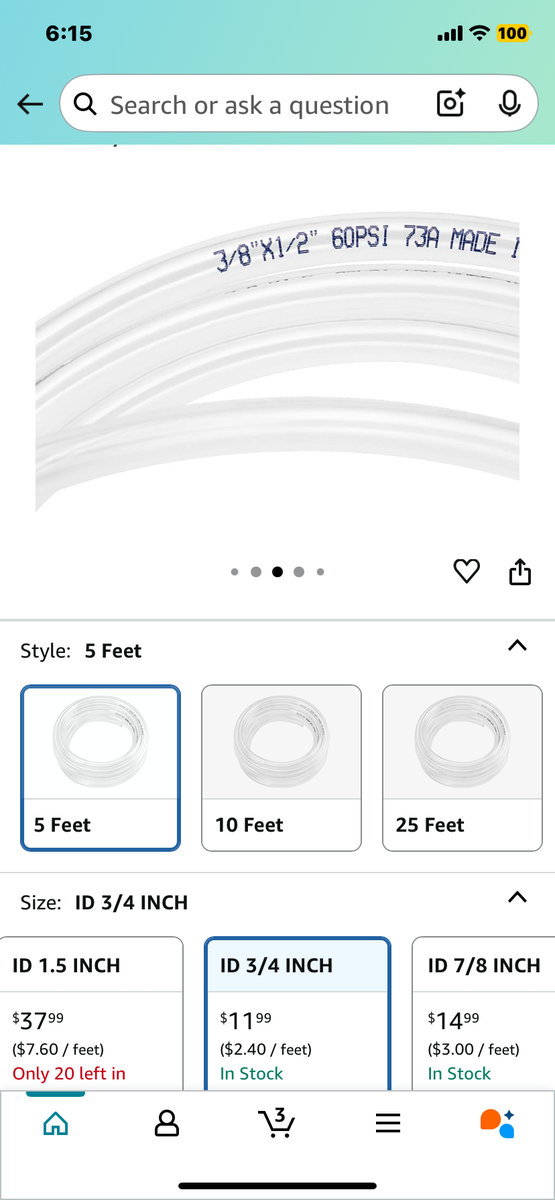Tap the share icon below product image
The image size is (555, 1200).
click(520, 572)
